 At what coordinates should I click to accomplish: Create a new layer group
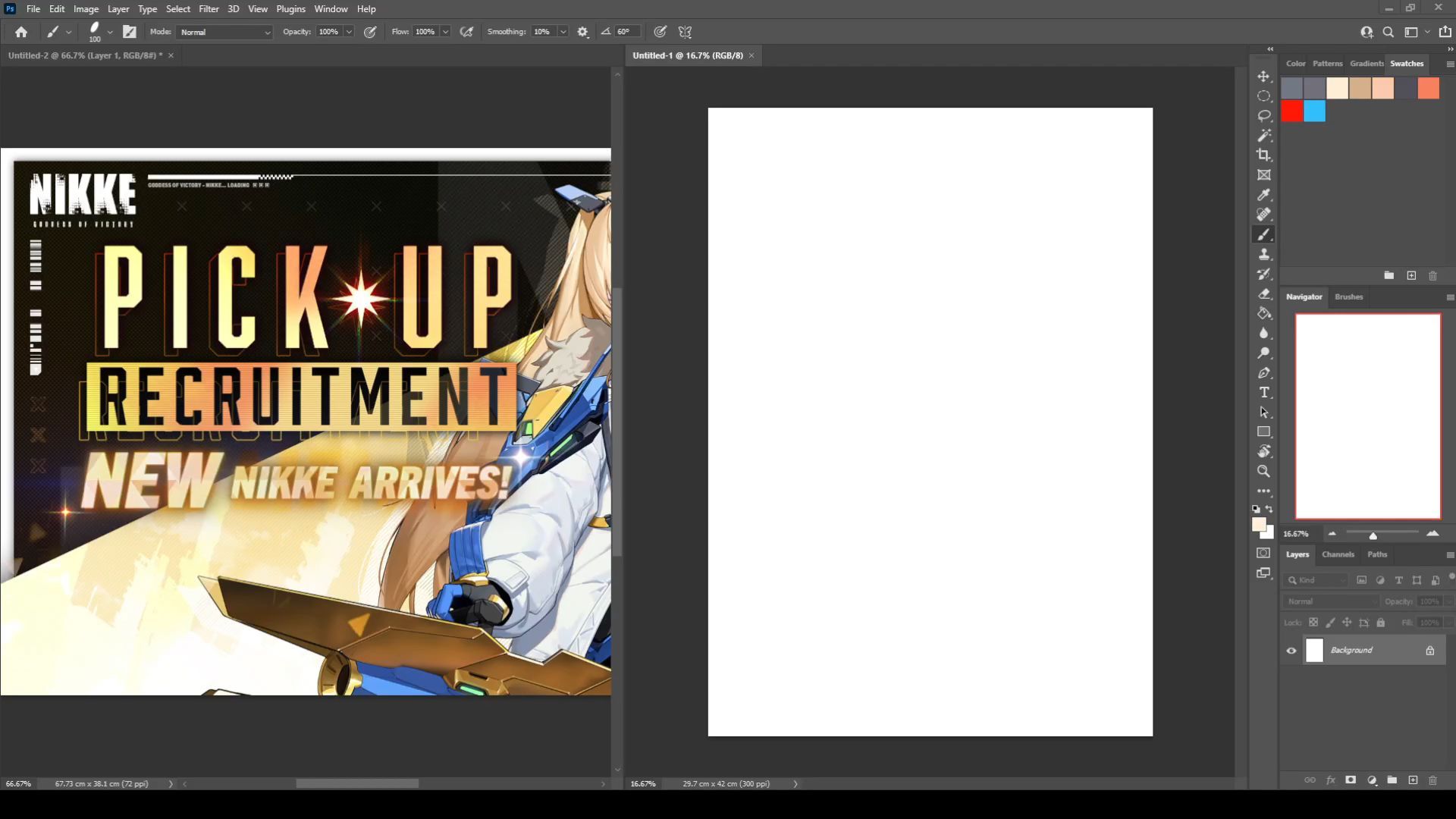click(1392, 780)
